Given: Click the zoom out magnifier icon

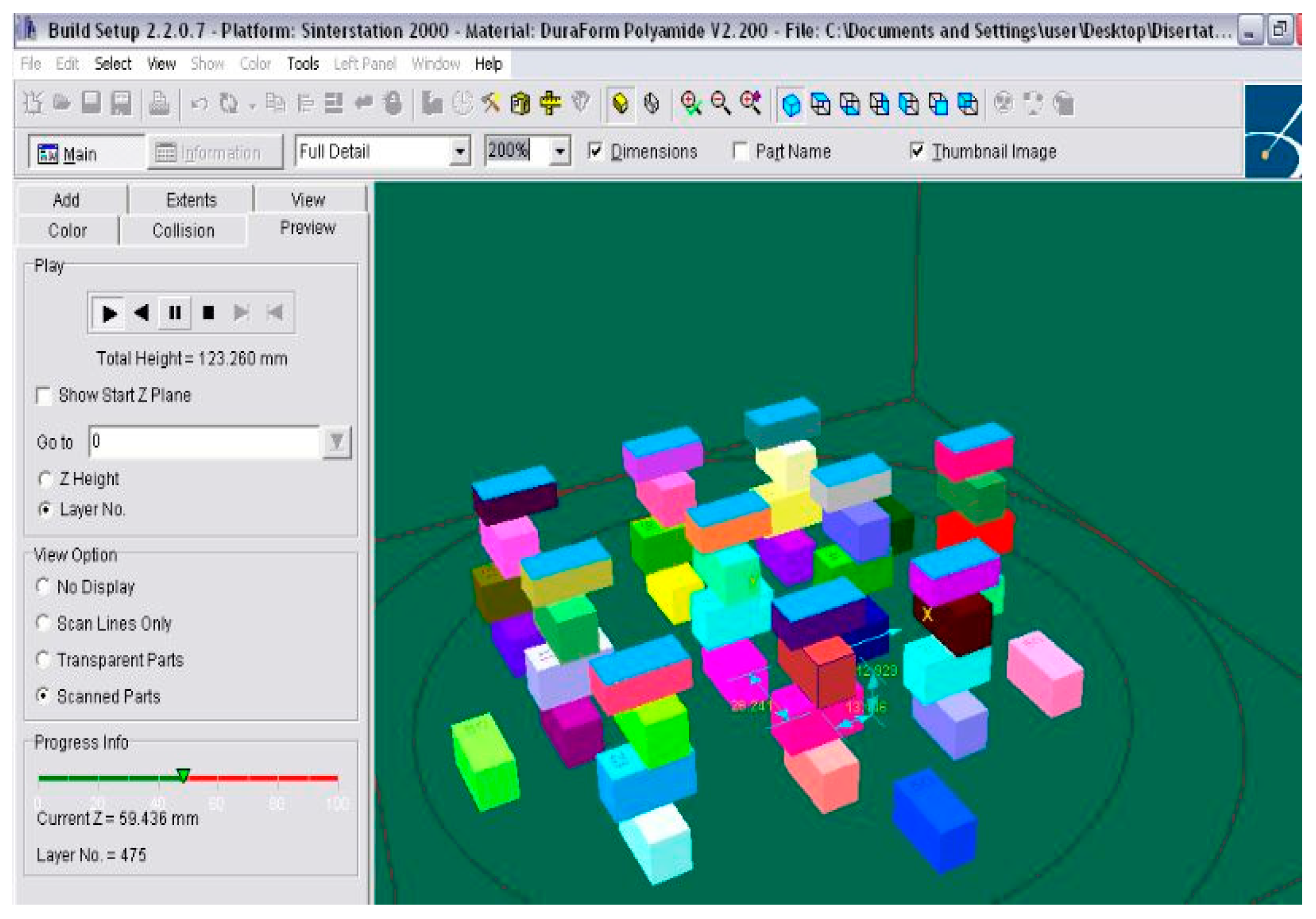Looking at the screenshot, I should point(721,104).
